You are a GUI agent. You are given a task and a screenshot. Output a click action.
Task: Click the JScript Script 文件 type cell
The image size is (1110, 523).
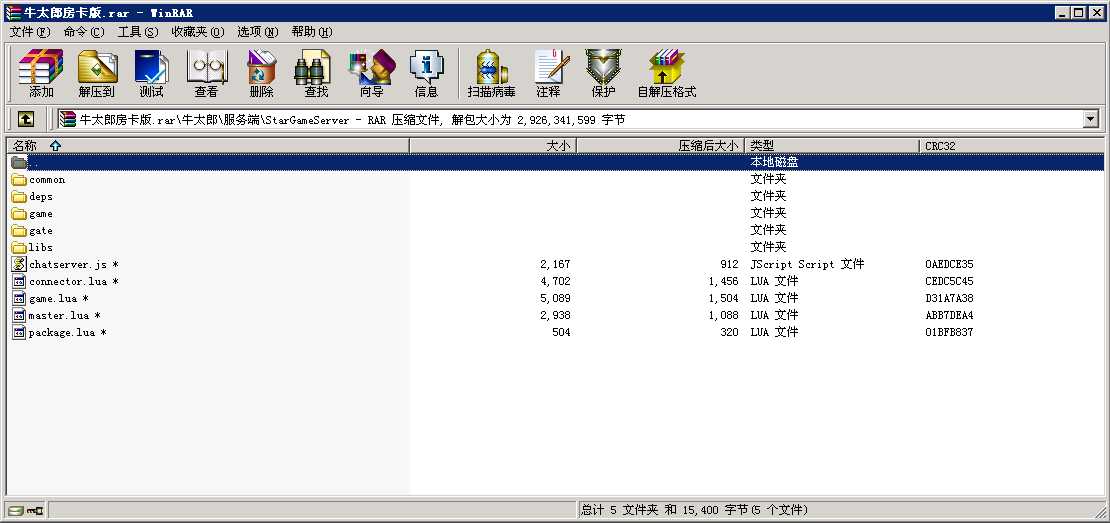click(807, 265)
